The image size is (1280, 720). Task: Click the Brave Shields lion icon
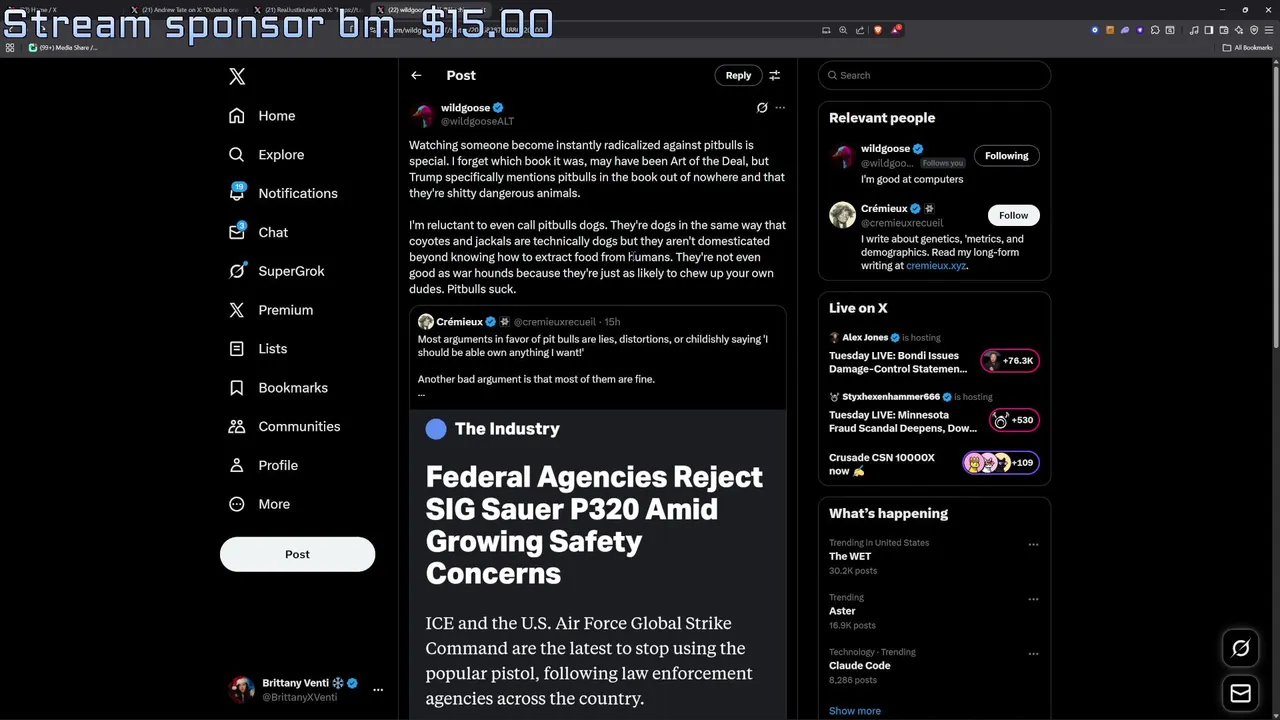(x=878, y=30)
